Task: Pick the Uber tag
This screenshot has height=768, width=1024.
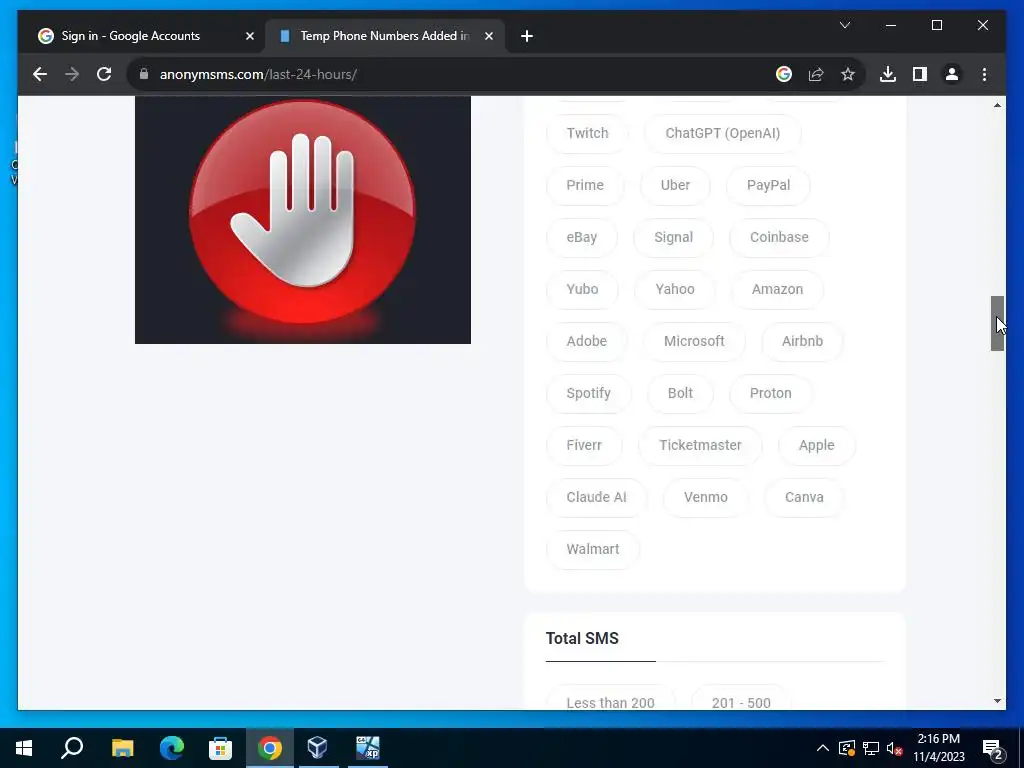Action: [x=675, y=185]
